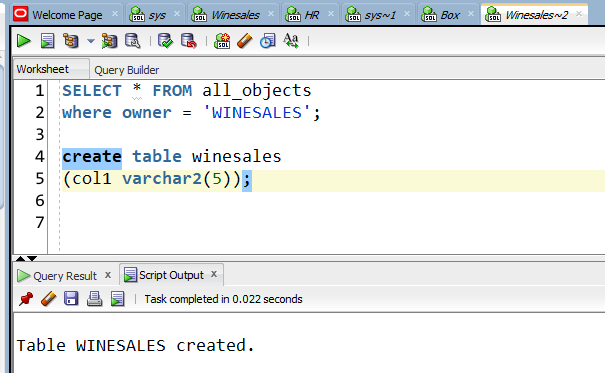Image resolution: width=605 pixels, height=373 pixels.
Task: Close the Welcome Page tab
Action: [x=115, y=14]
